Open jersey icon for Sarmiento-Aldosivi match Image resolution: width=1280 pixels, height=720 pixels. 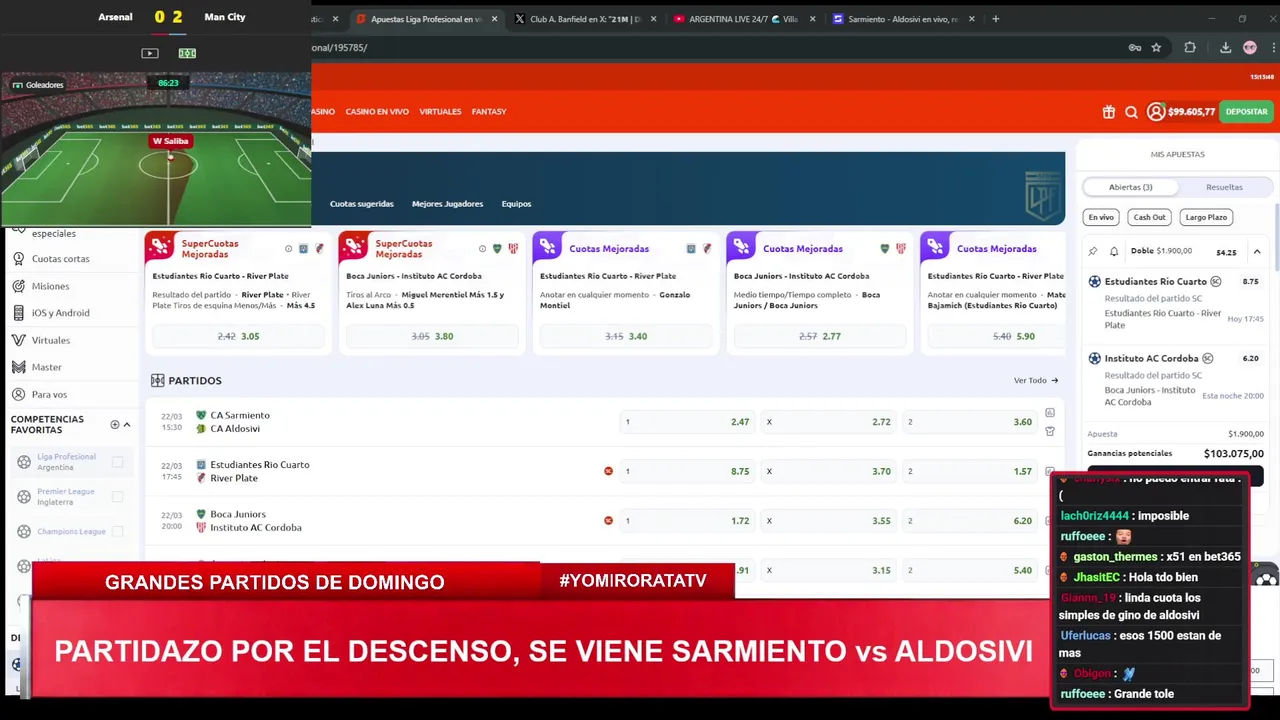click(x=1050, y=431)
